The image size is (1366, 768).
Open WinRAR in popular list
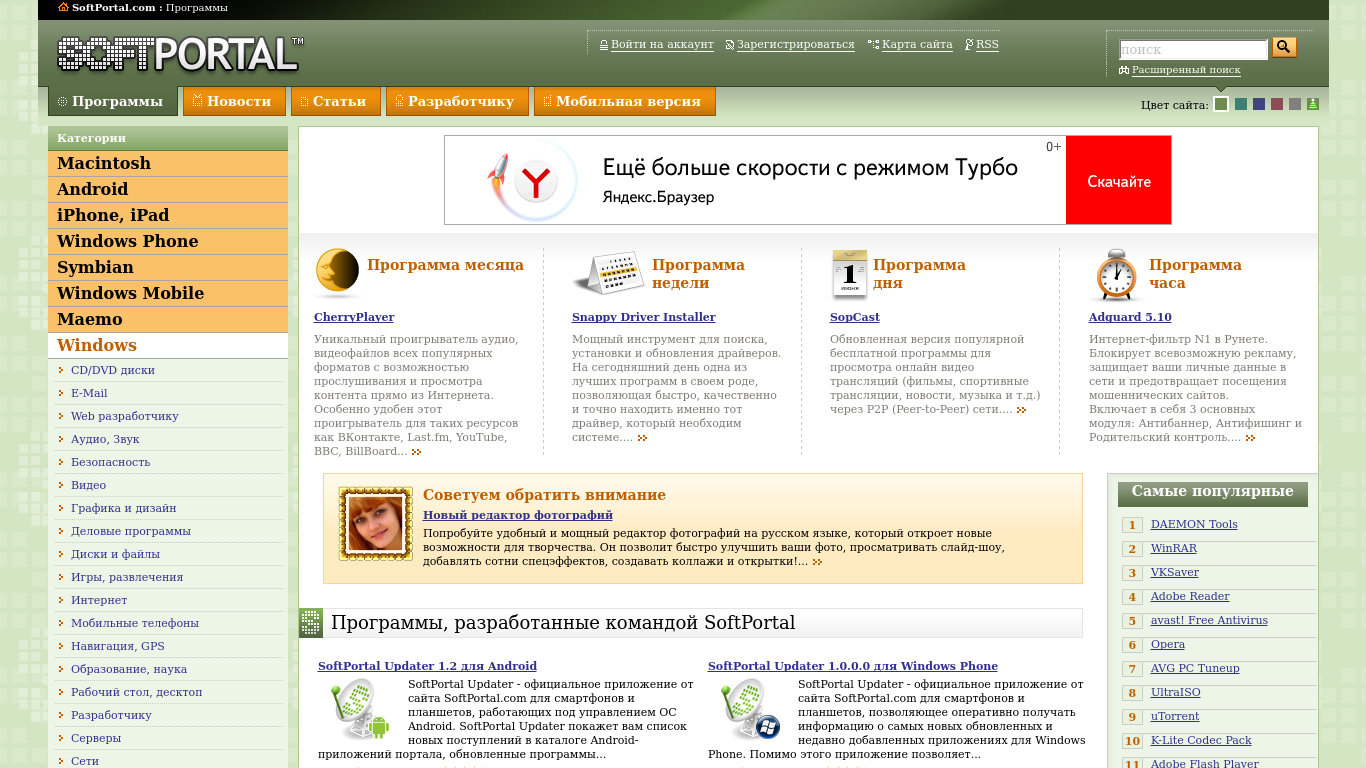[x=1174, y=548]
